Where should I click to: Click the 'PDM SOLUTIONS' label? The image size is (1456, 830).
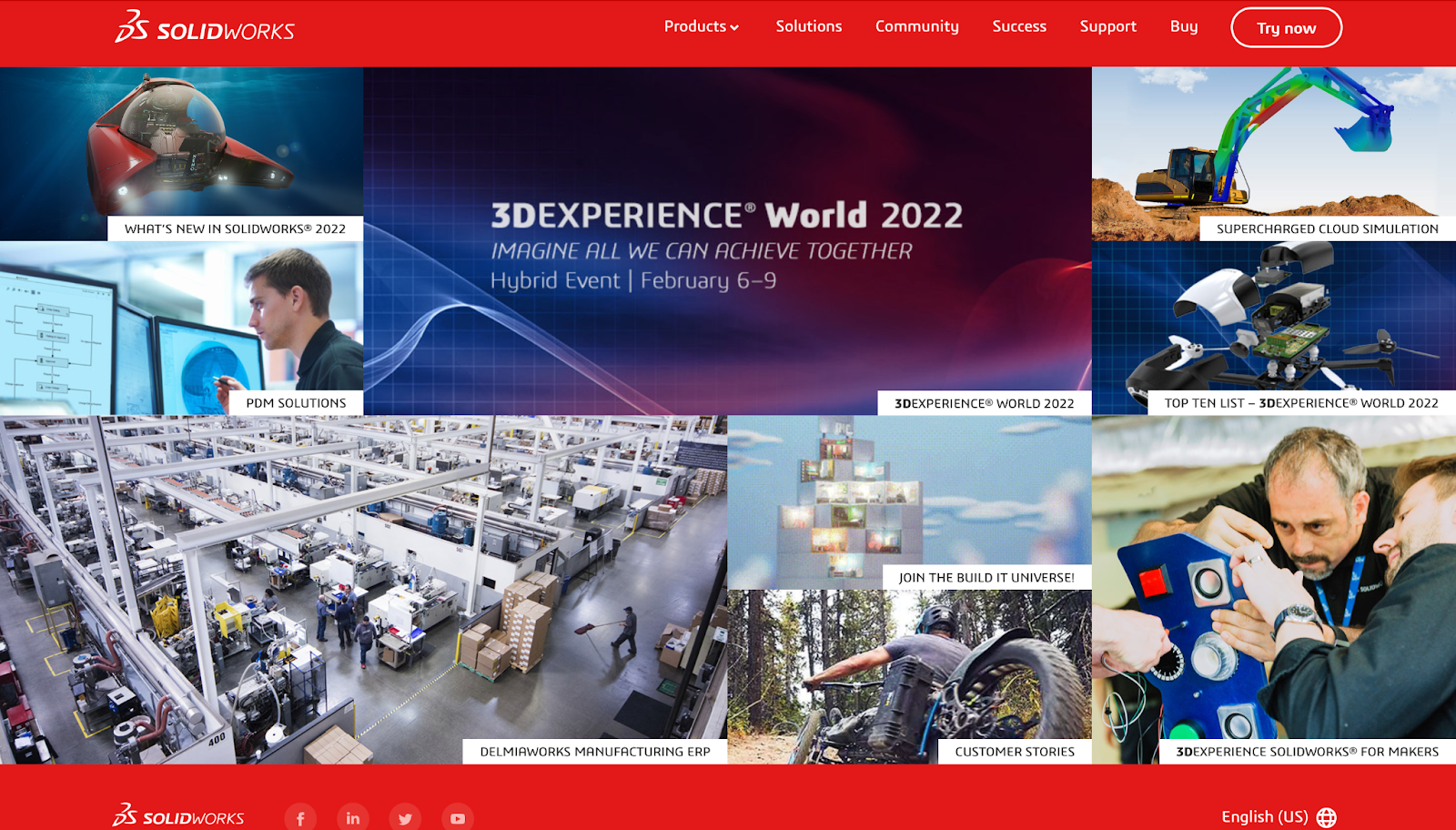point(297,403)
